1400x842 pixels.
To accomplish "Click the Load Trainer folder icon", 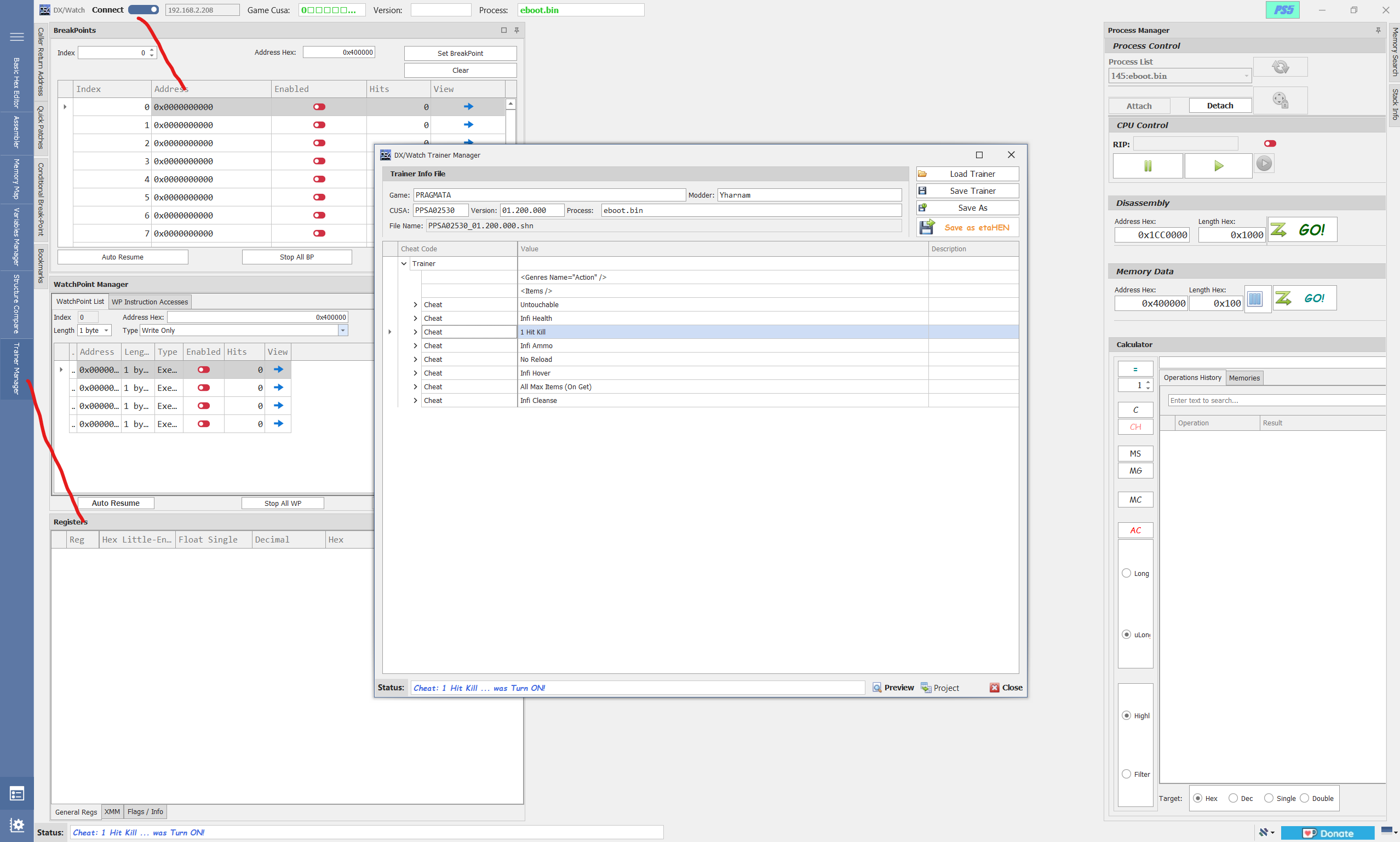I will [922, 174].
